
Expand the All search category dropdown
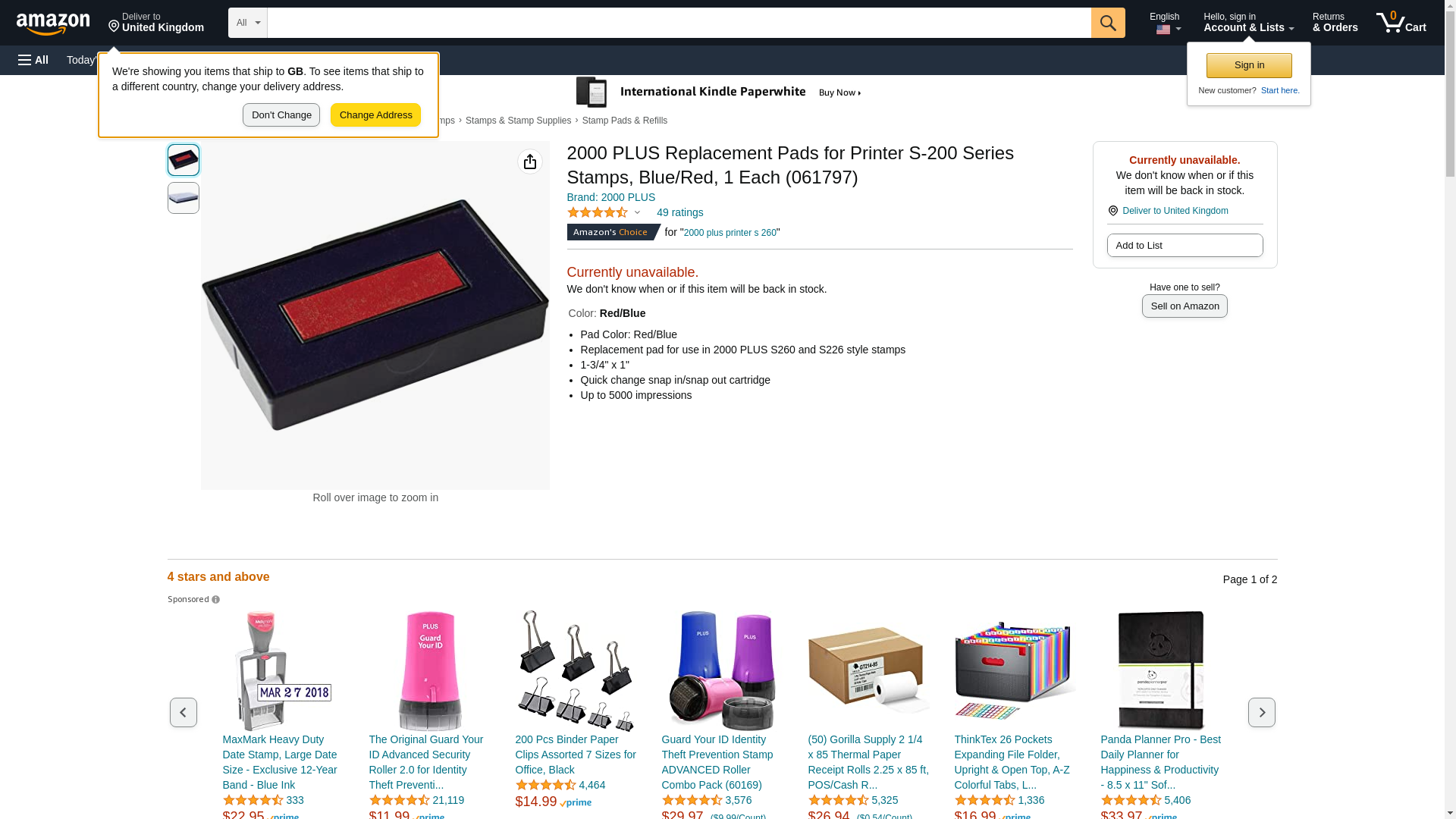coord(248,23)
